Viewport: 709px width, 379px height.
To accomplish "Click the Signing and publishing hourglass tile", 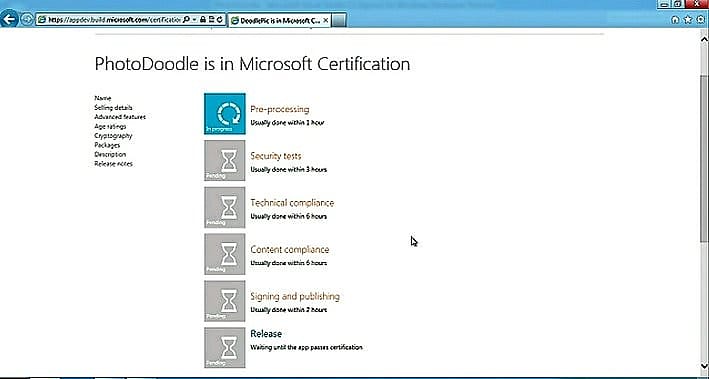I will (x=225, y=301).
